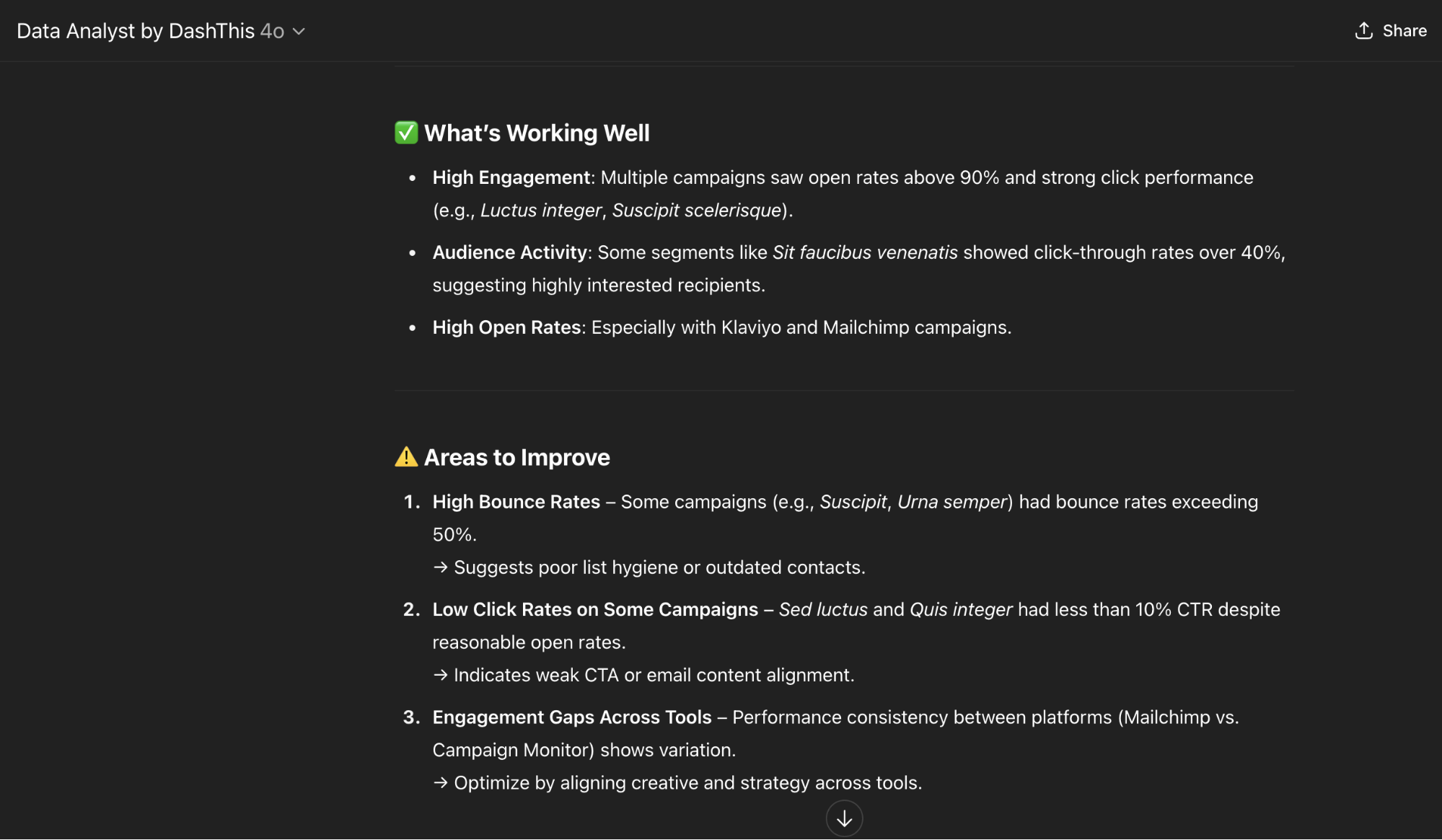Image resolution: width=1442 pixels, height=840 pixels.
Task: Click the 4o model version label
Action: point(272,31)
